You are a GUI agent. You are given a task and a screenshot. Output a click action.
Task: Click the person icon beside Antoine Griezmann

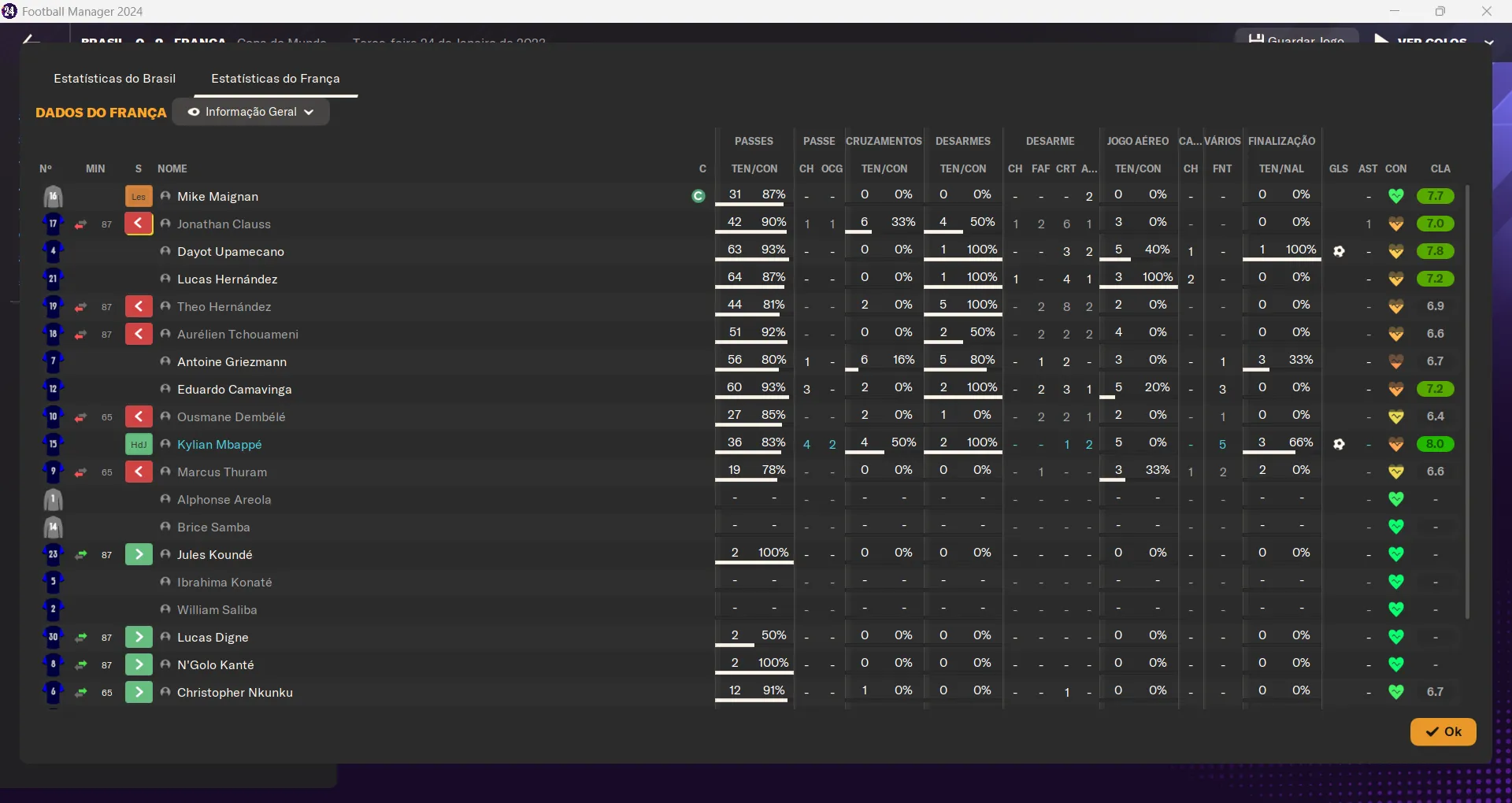(x=165, y=362)
